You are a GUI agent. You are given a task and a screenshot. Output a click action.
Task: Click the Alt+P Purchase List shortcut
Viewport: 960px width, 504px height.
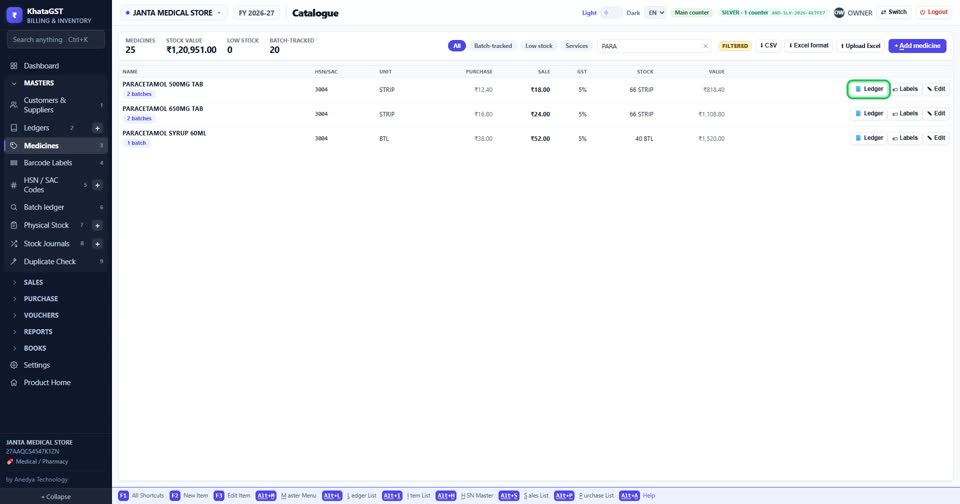[583, 495]
